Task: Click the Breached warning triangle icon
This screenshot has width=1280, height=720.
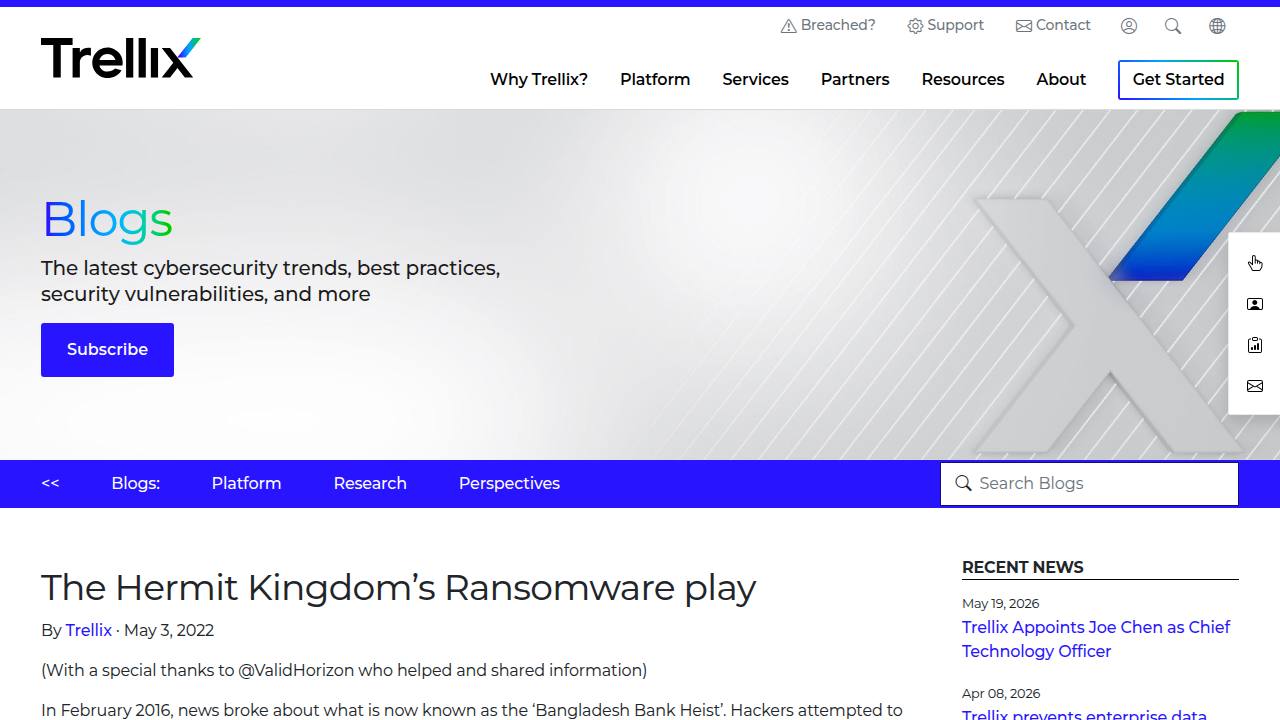Action: (788, 26)
